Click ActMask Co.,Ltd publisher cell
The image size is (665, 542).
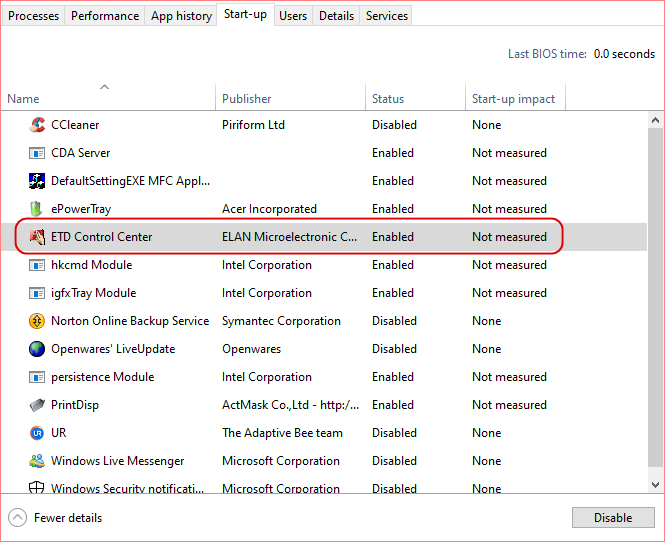(291, 405)
